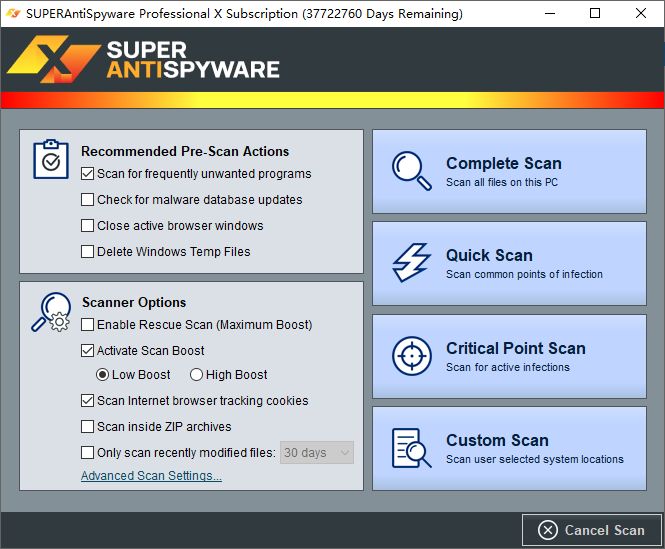Uncheck Activate Scan Boost
The height and width of the screenshot is (549, 665).
click(x=87, y=350)
